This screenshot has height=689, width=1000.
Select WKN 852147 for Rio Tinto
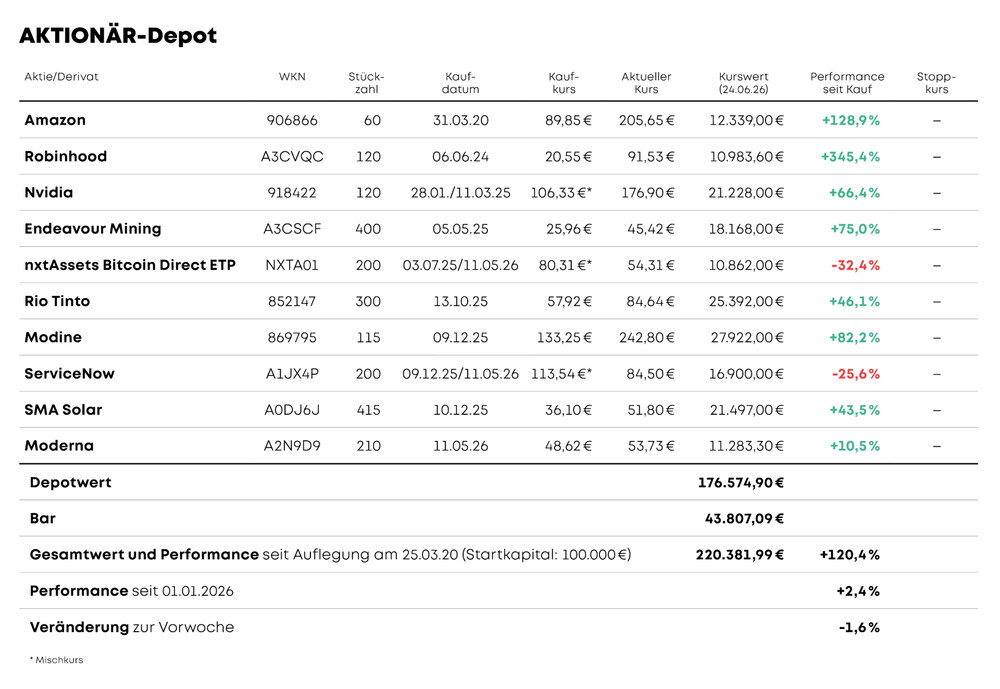(x=292, y=301)
